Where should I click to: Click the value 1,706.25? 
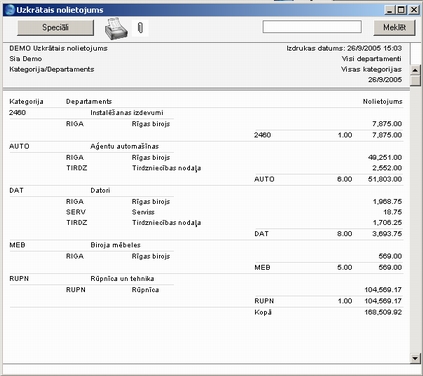387,223
